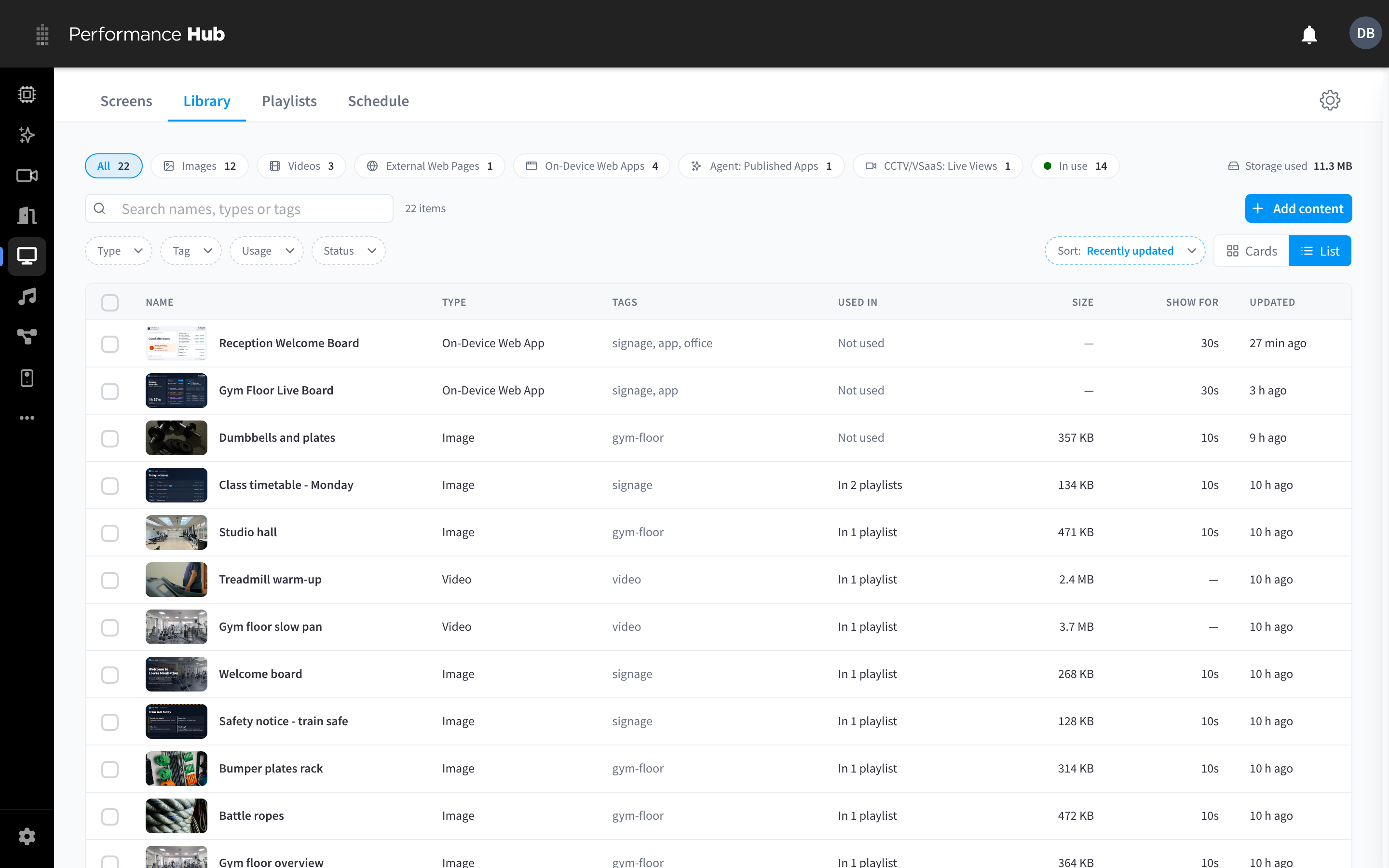Check the Treadmill warm-up row
This screenshot has width=1389, height=868.
pos(109,580)
